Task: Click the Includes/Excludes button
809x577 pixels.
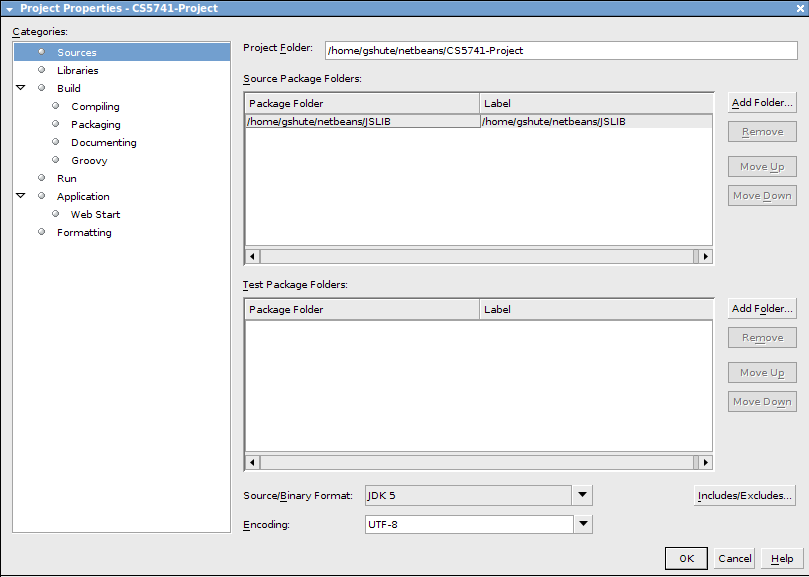Action: tap(744, 496)
